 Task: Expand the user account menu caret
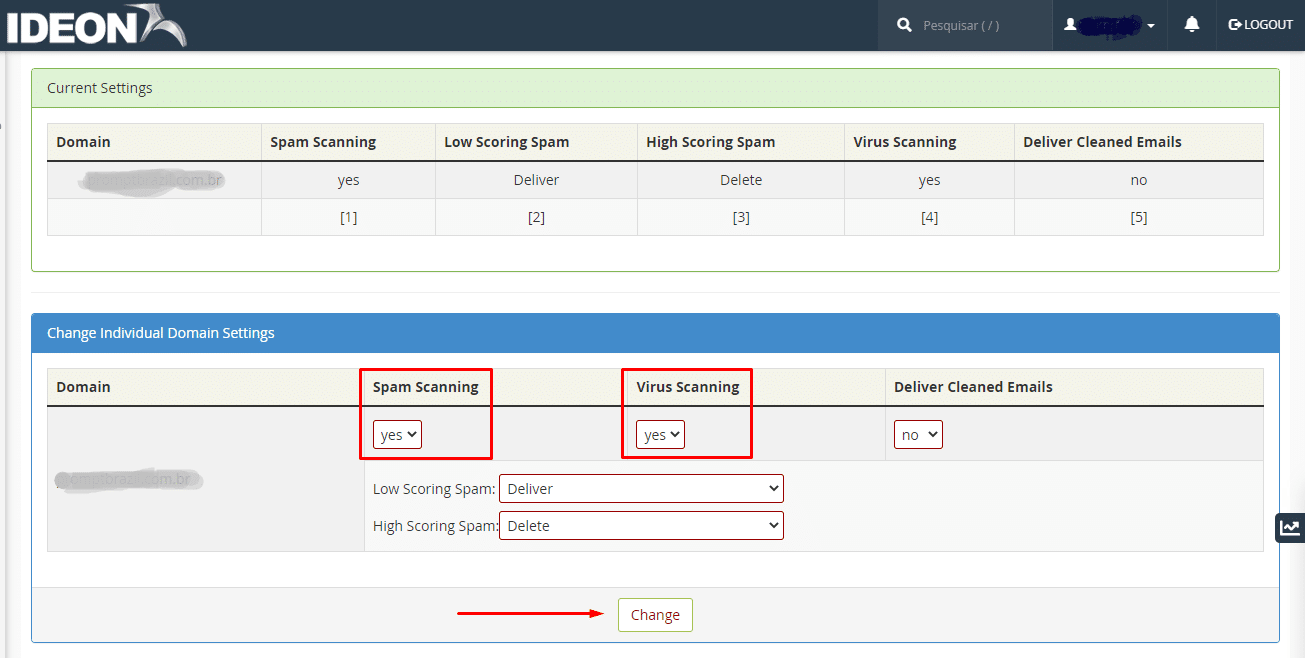[1151, 26]
